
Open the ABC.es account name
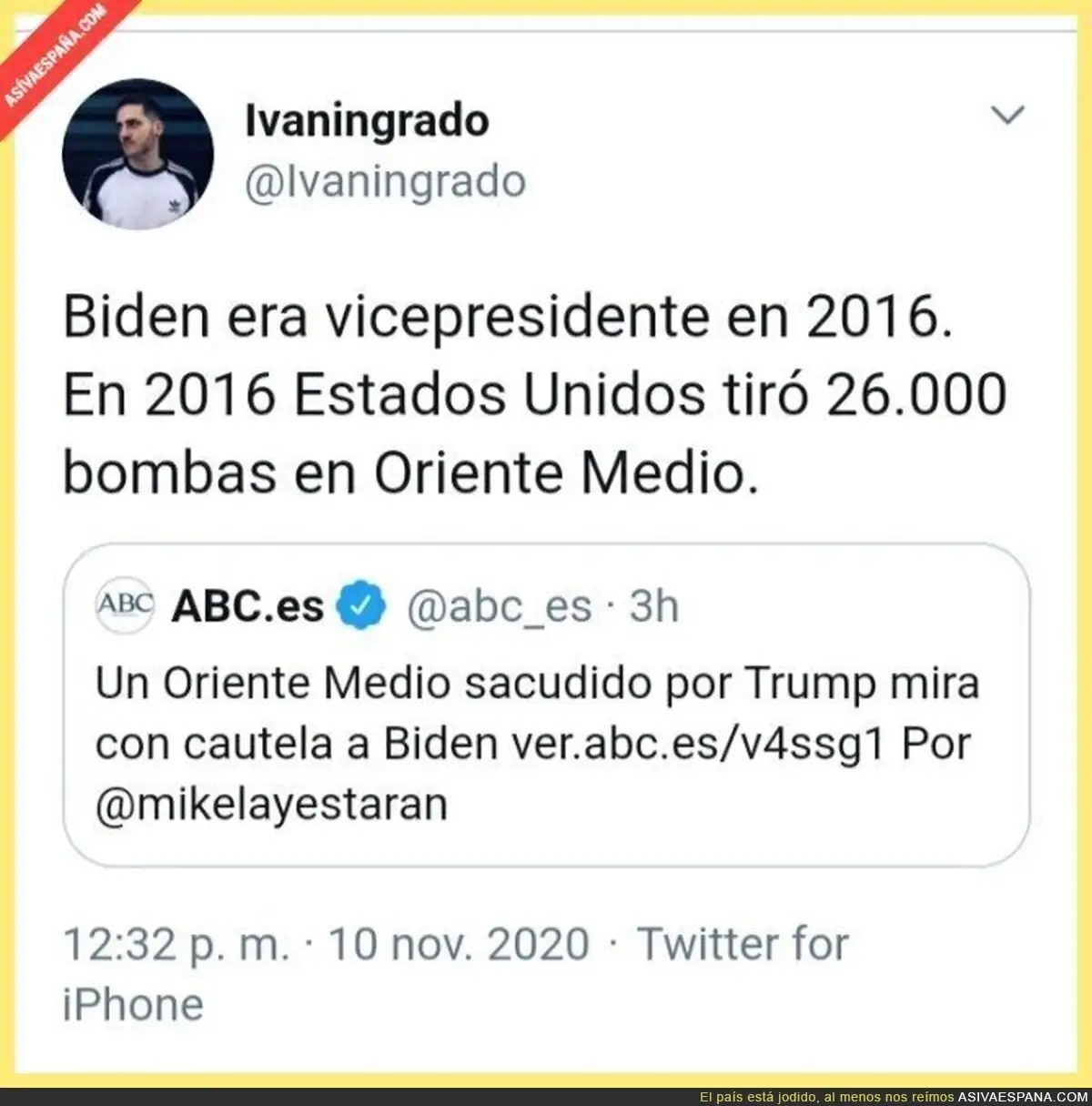pyautogui.click(x=248, y=605)
